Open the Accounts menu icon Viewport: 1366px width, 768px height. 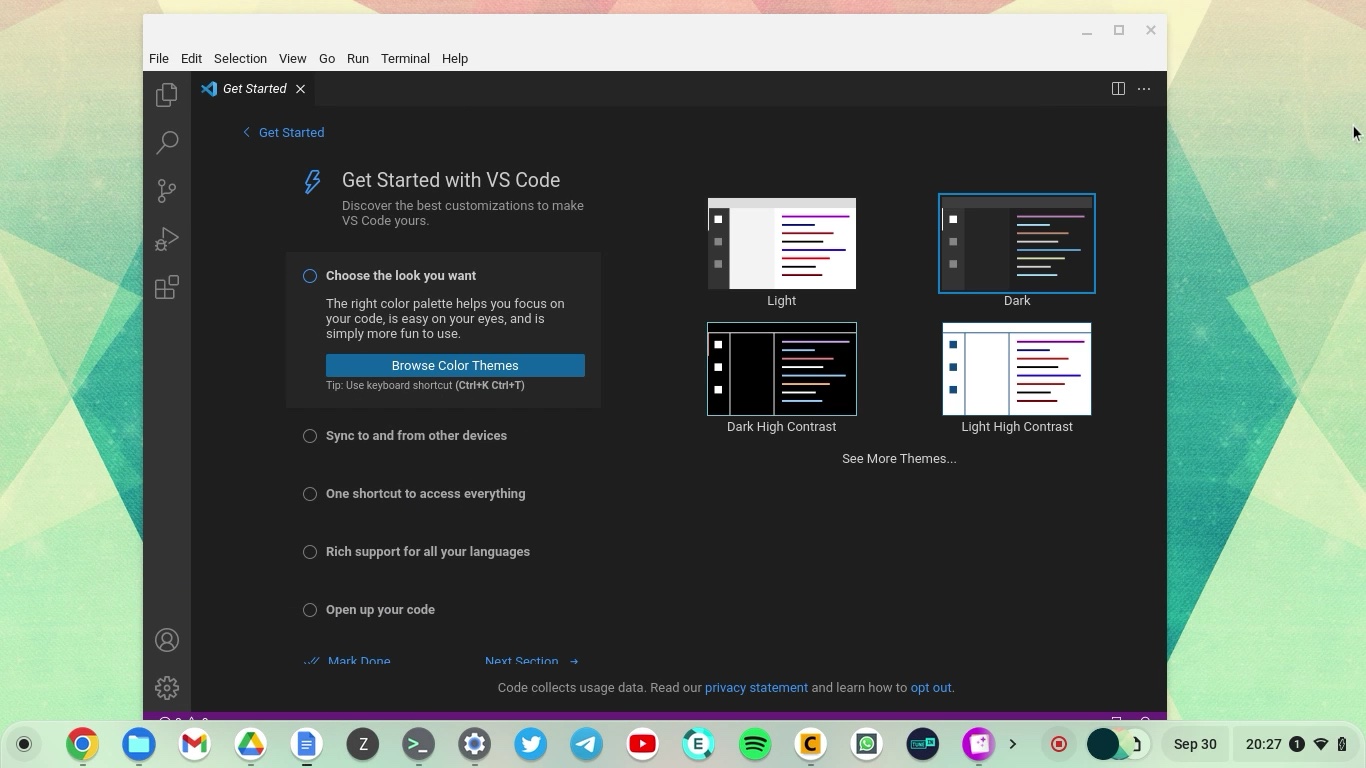tap(167, 640)
